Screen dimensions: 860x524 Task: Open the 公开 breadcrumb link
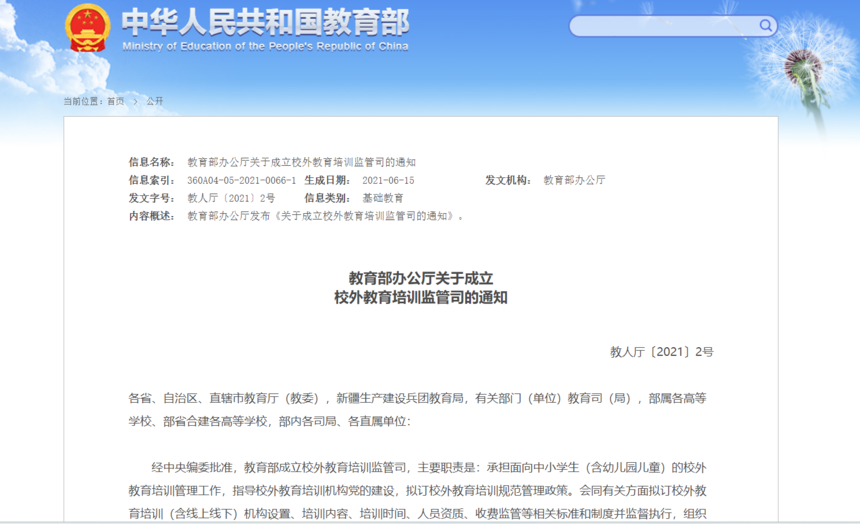(x=154, y=101)
